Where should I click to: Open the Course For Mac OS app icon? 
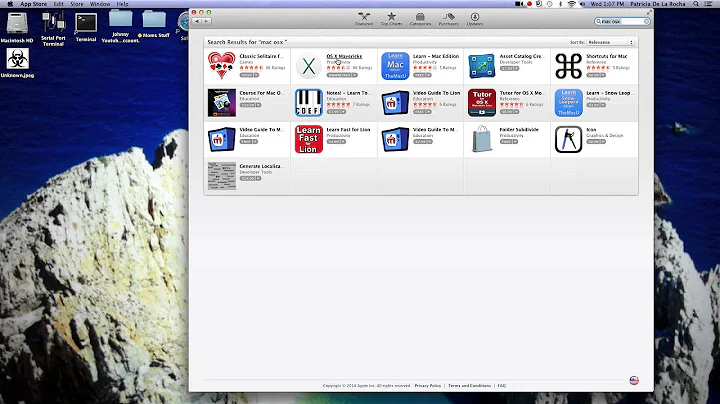(221, 103)
